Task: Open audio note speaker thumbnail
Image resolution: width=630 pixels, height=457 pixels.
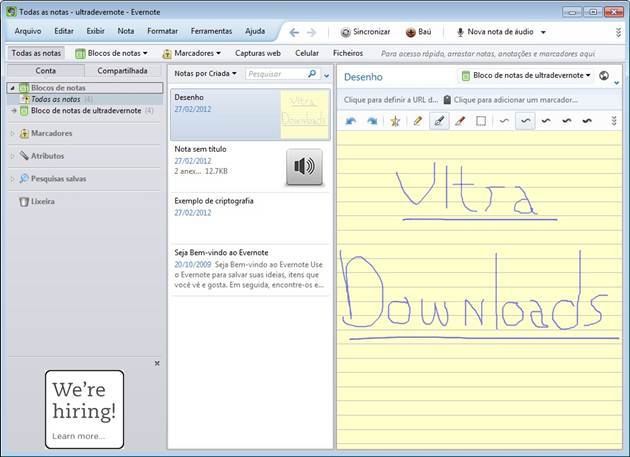Action: pyautogui.click(x=305, y=167)
